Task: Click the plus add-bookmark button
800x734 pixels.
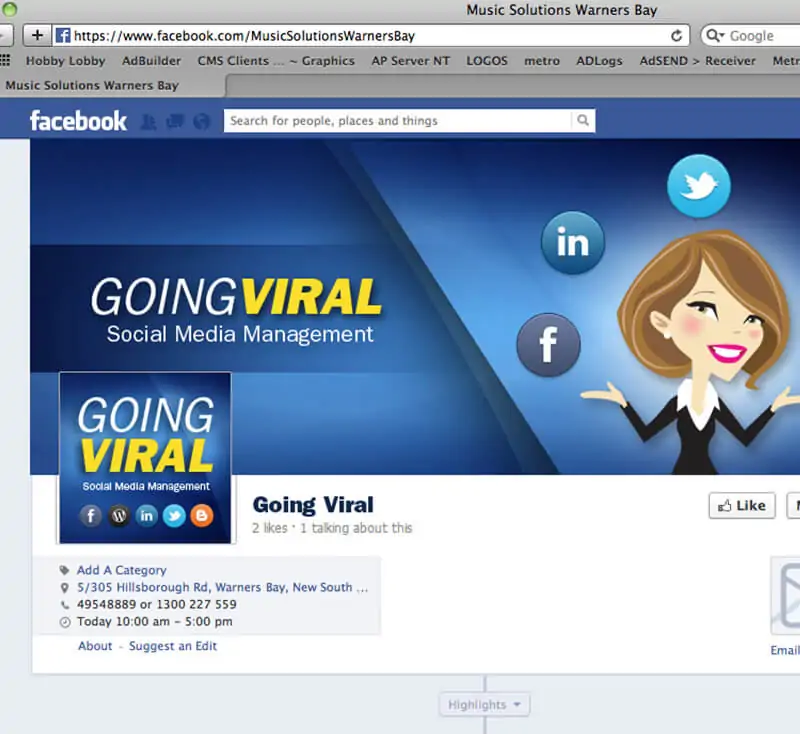Action: 37,36
